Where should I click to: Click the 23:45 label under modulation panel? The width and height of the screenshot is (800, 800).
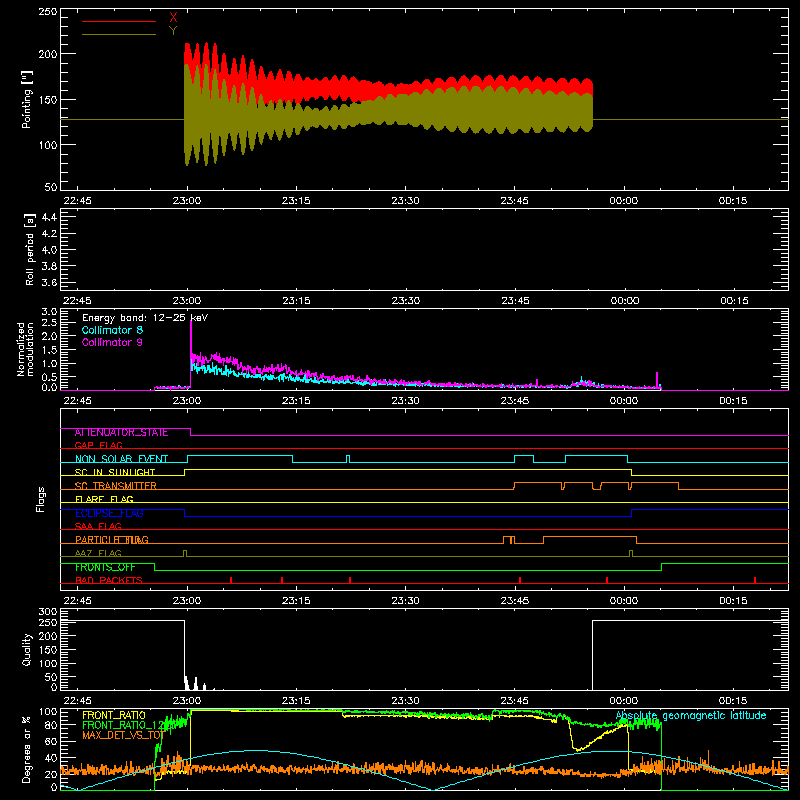pos(515,401)
